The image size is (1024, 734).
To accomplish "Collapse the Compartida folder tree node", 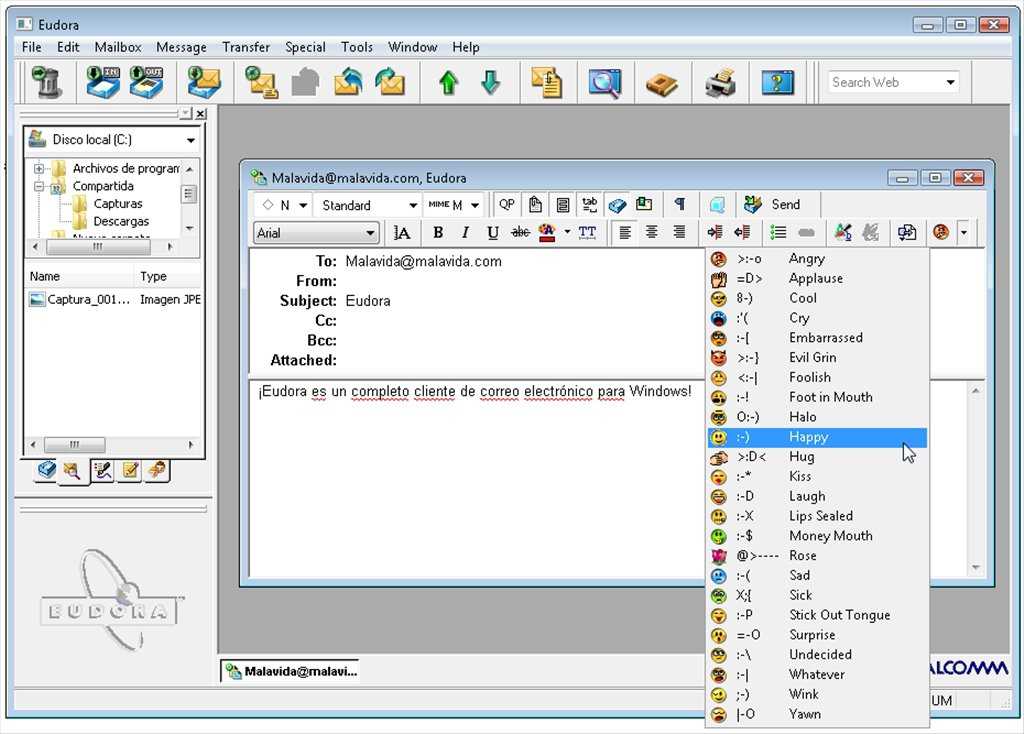I will [39, 186].
